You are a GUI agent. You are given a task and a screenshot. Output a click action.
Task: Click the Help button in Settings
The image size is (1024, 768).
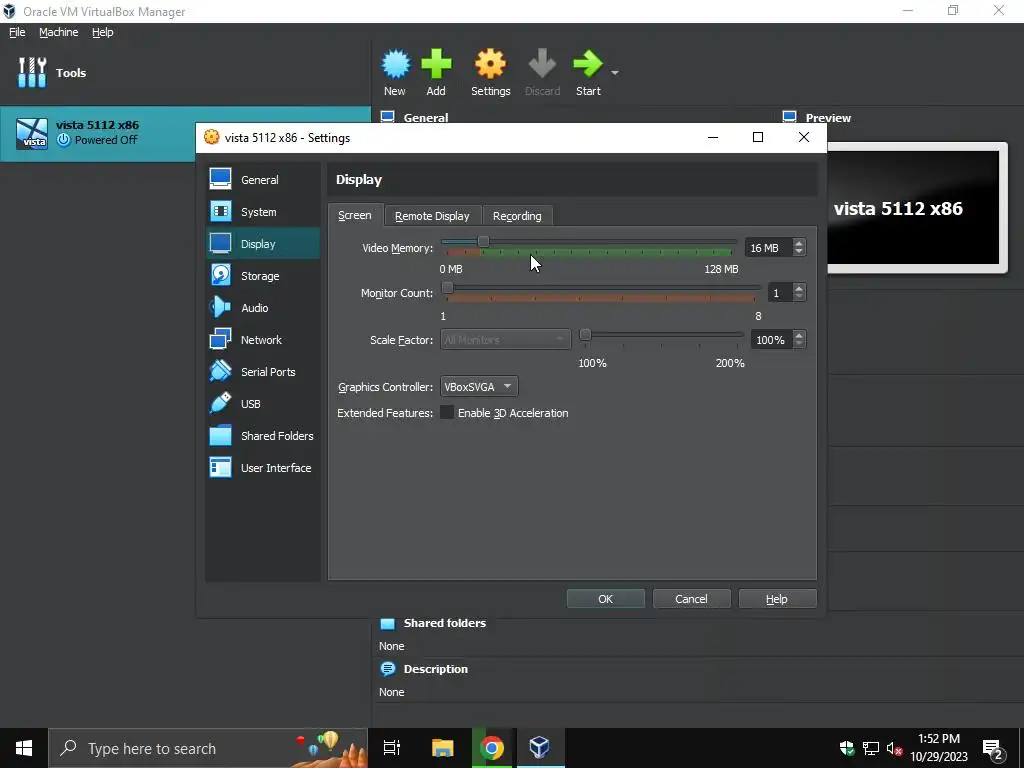coord(776,599)
